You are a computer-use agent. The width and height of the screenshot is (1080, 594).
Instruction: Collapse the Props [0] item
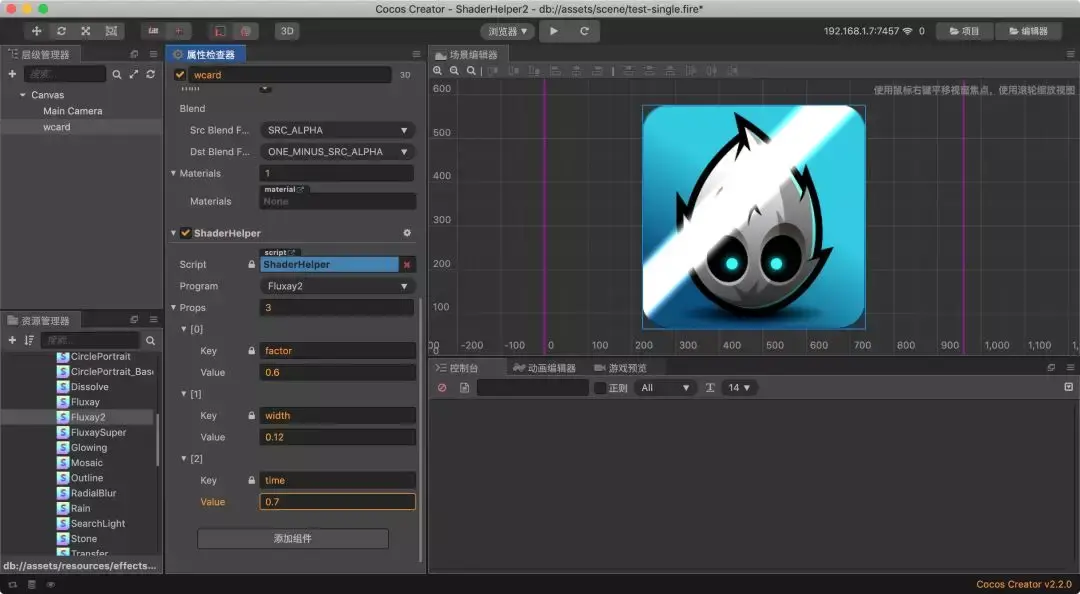(x=184, y=329)
